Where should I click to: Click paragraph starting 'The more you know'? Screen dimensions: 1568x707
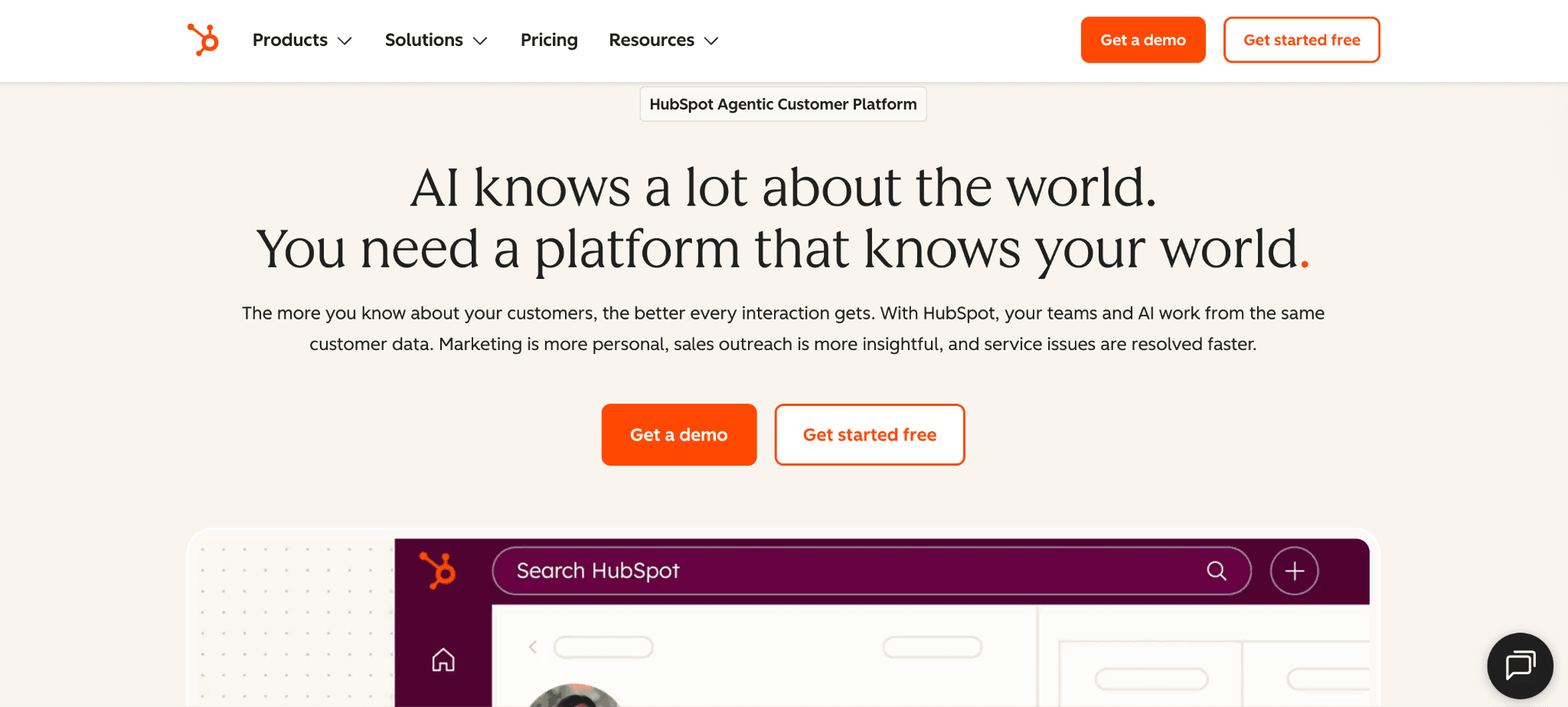[783, 329]
